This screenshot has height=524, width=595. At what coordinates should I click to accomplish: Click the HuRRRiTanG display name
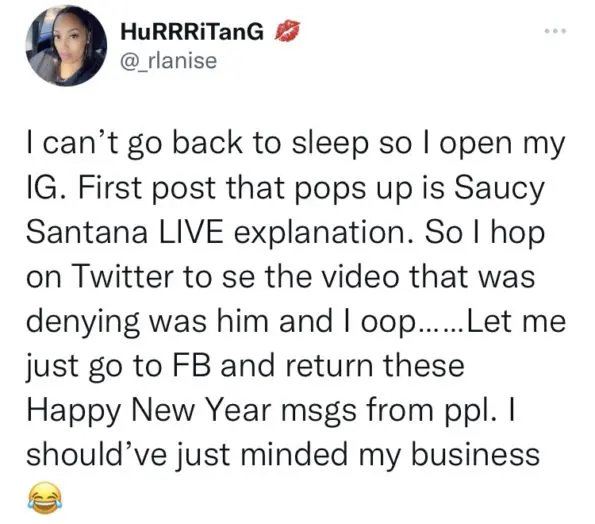point(192,31)
